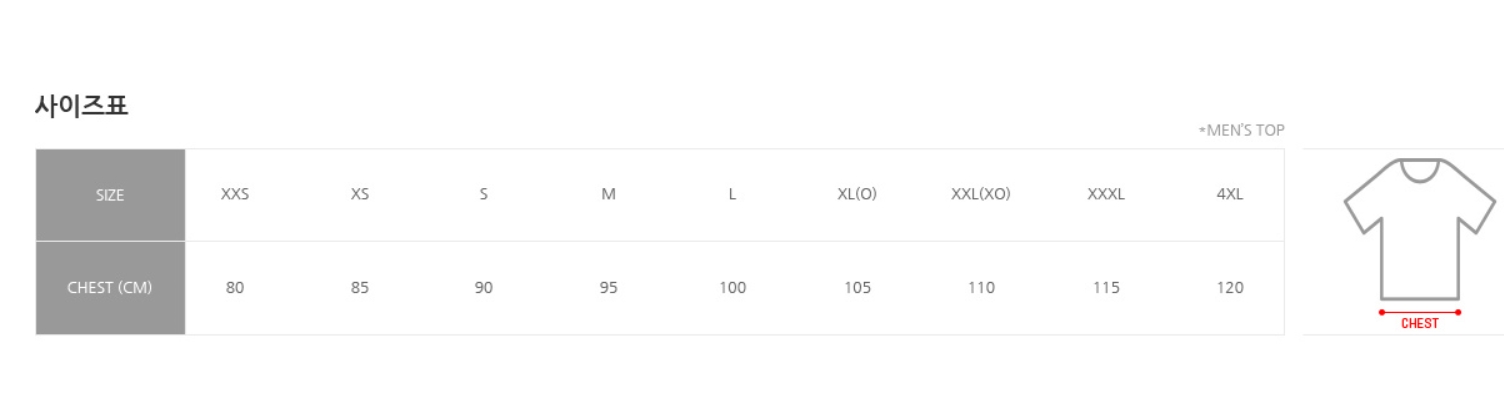Click the t-shirt outline icon
1504x403 pixels.
[x=1419, y=228]
